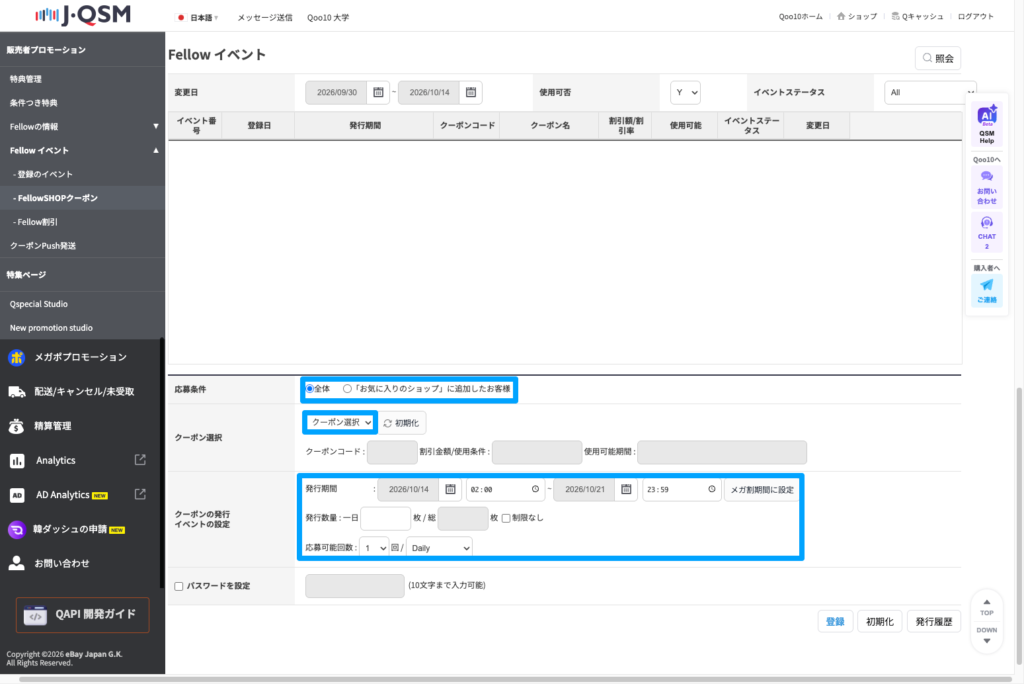The width and height of the screenshot is (1024, 684).
Task: Click bottom 初期化 button beside 登録
Action: point(880,621)
